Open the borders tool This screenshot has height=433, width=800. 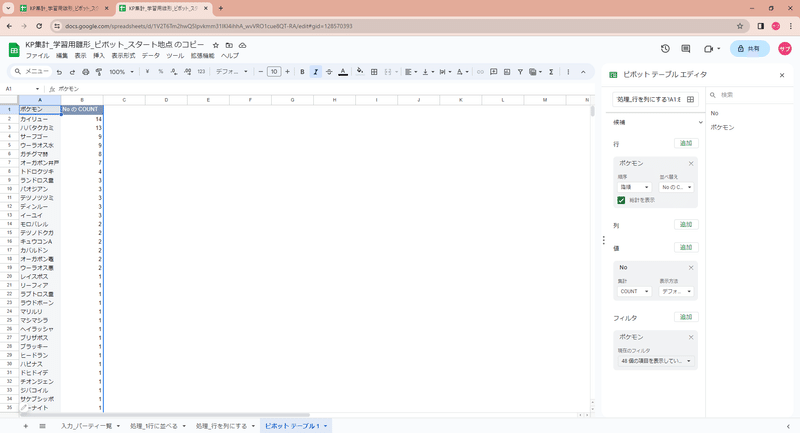point(374,72)
